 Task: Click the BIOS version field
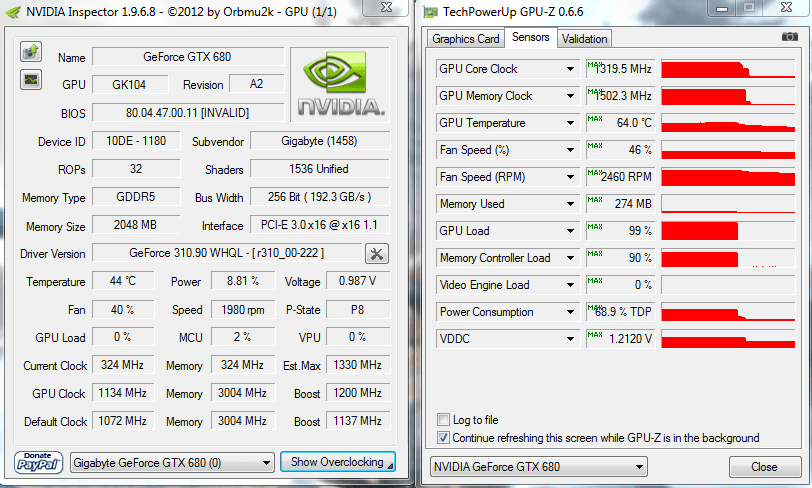tap(188, 113)
